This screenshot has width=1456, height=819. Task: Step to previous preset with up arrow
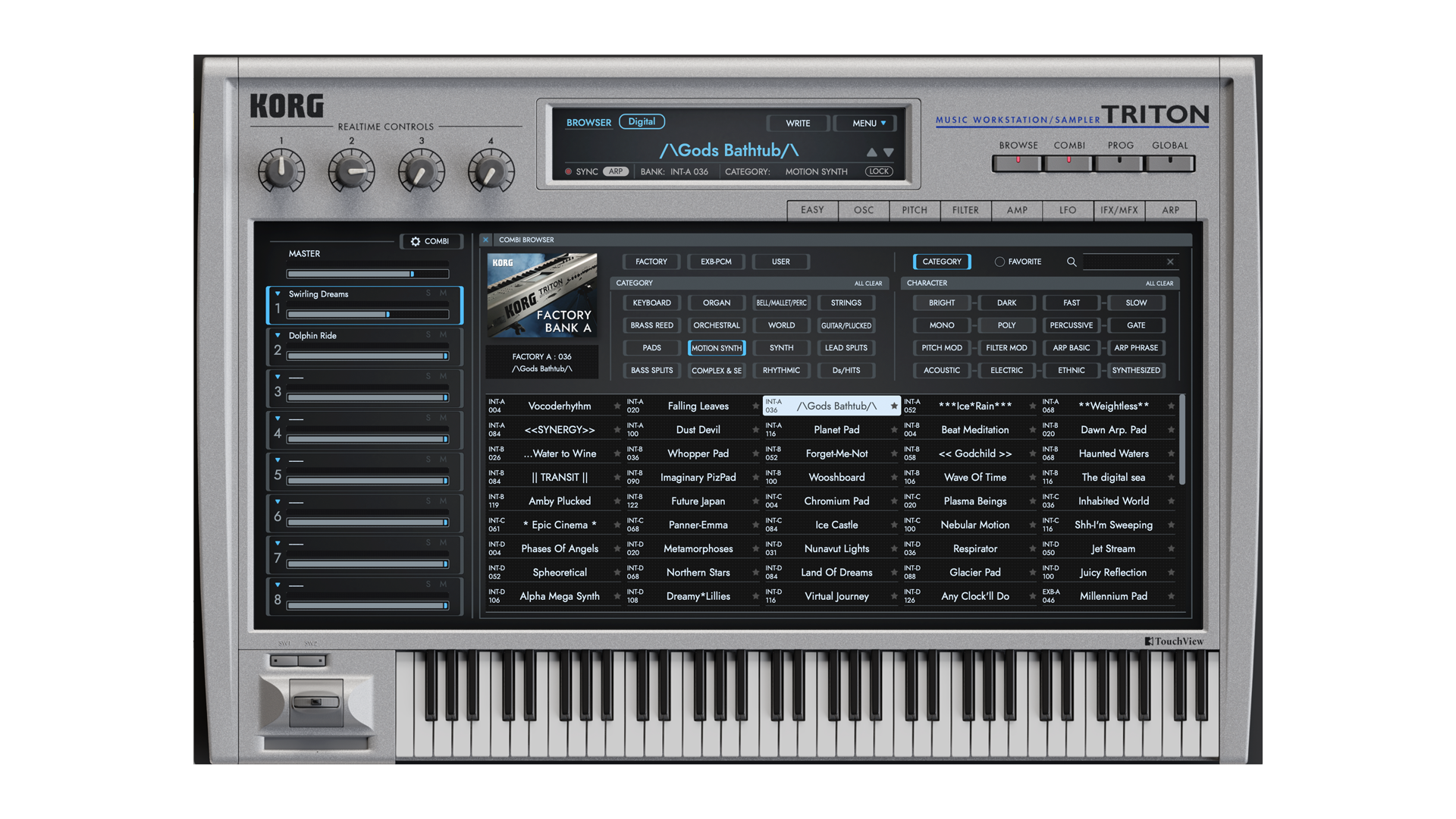pyautogui.click(x=872, y=152)
